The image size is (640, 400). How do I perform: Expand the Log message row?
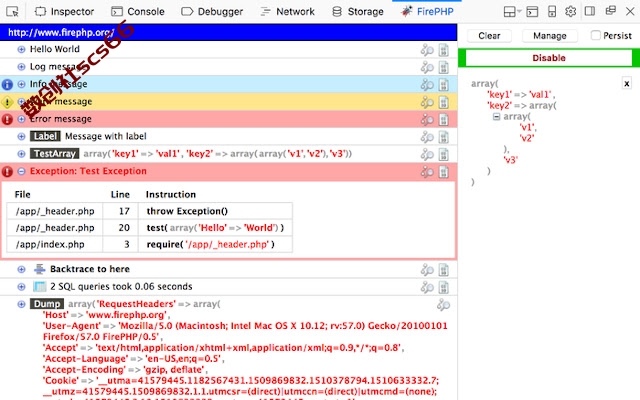(x=21, y=67)
